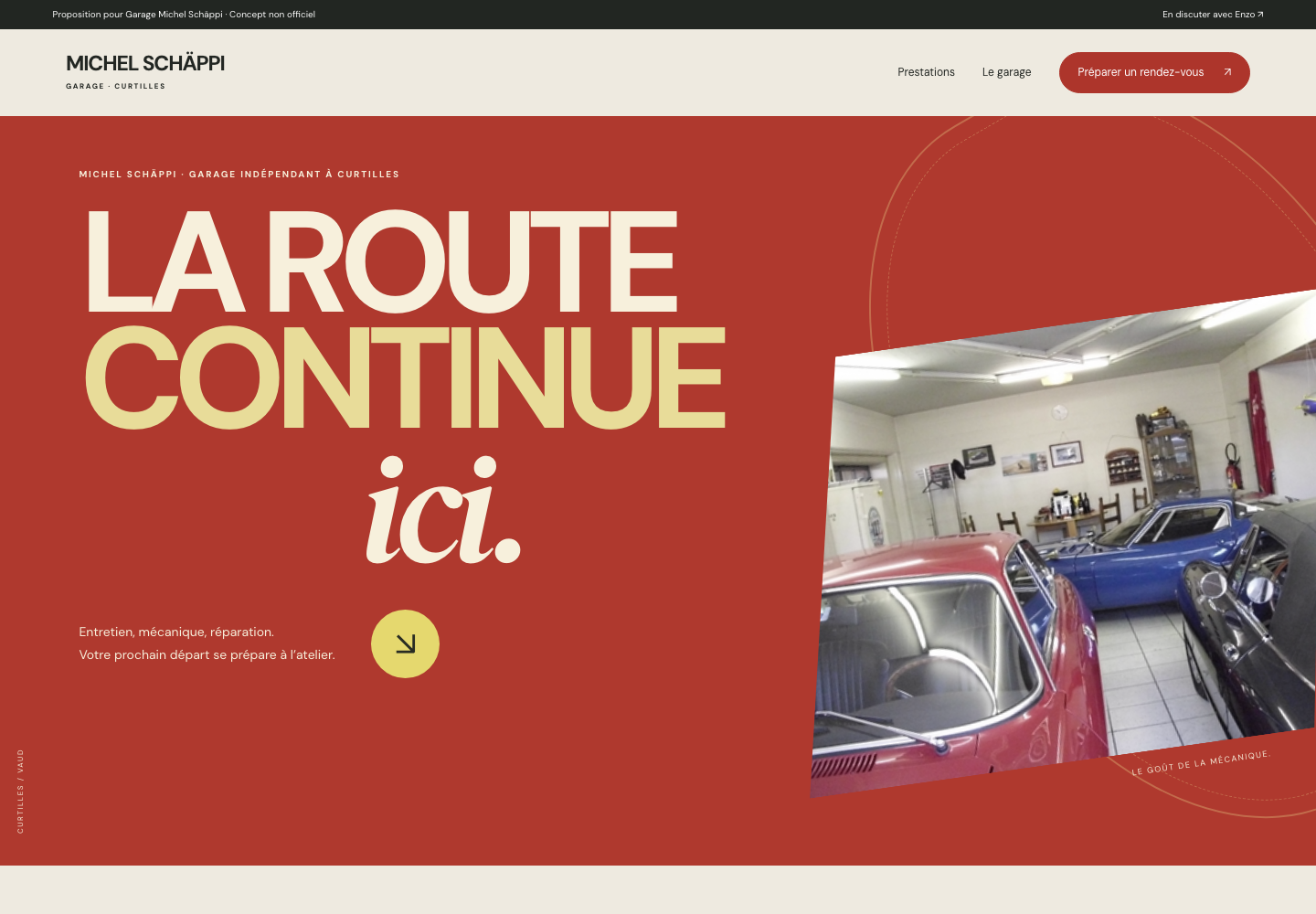
Task: Click the Michel Schäppi logo
Action: click(145, 71)
